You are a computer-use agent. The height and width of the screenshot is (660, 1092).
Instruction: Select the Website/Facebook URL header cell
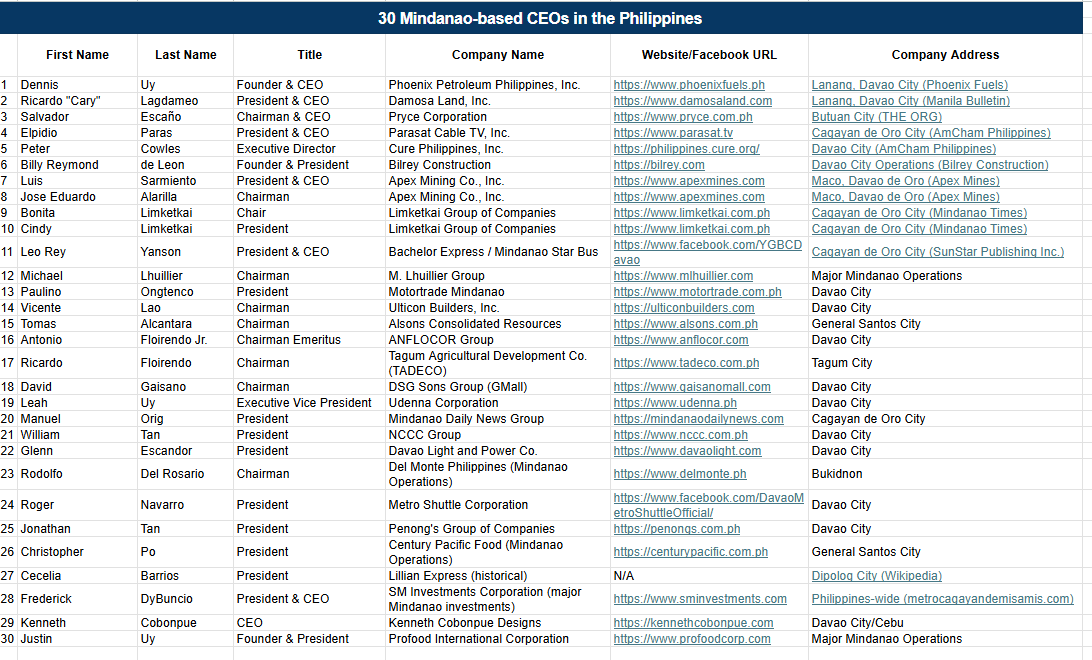709,55
